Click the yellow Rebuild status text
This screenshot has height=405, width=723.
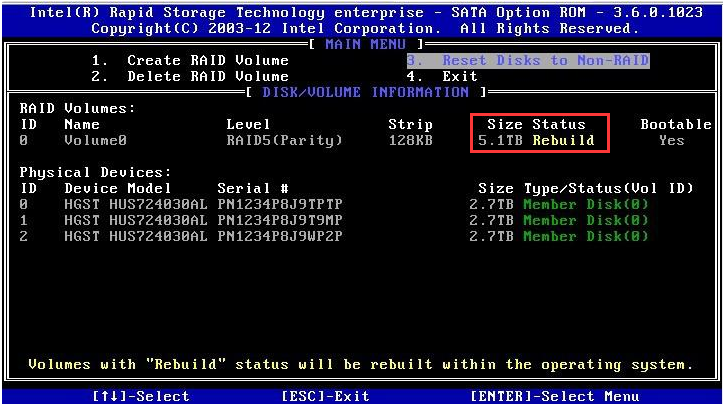point(563,141)
